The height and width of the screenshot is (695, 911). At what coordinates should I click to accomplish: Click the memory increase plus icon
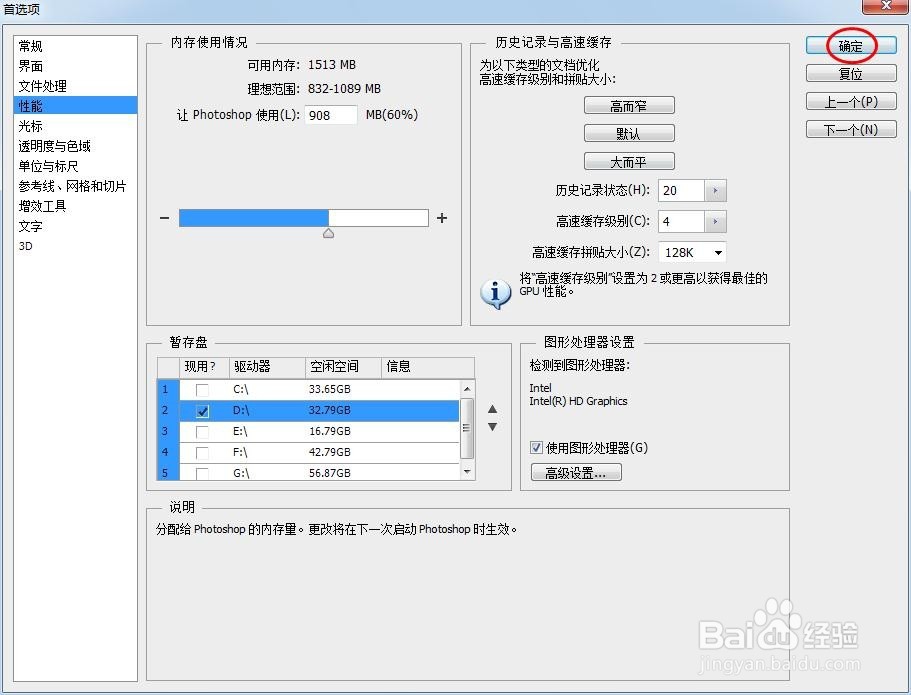coord(442,218)
